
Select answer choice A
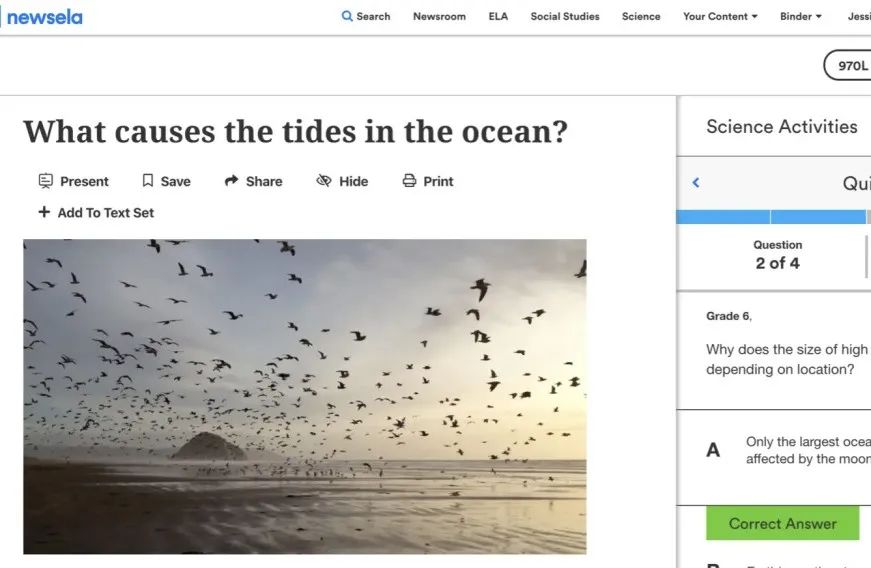[x=713, y=450]
